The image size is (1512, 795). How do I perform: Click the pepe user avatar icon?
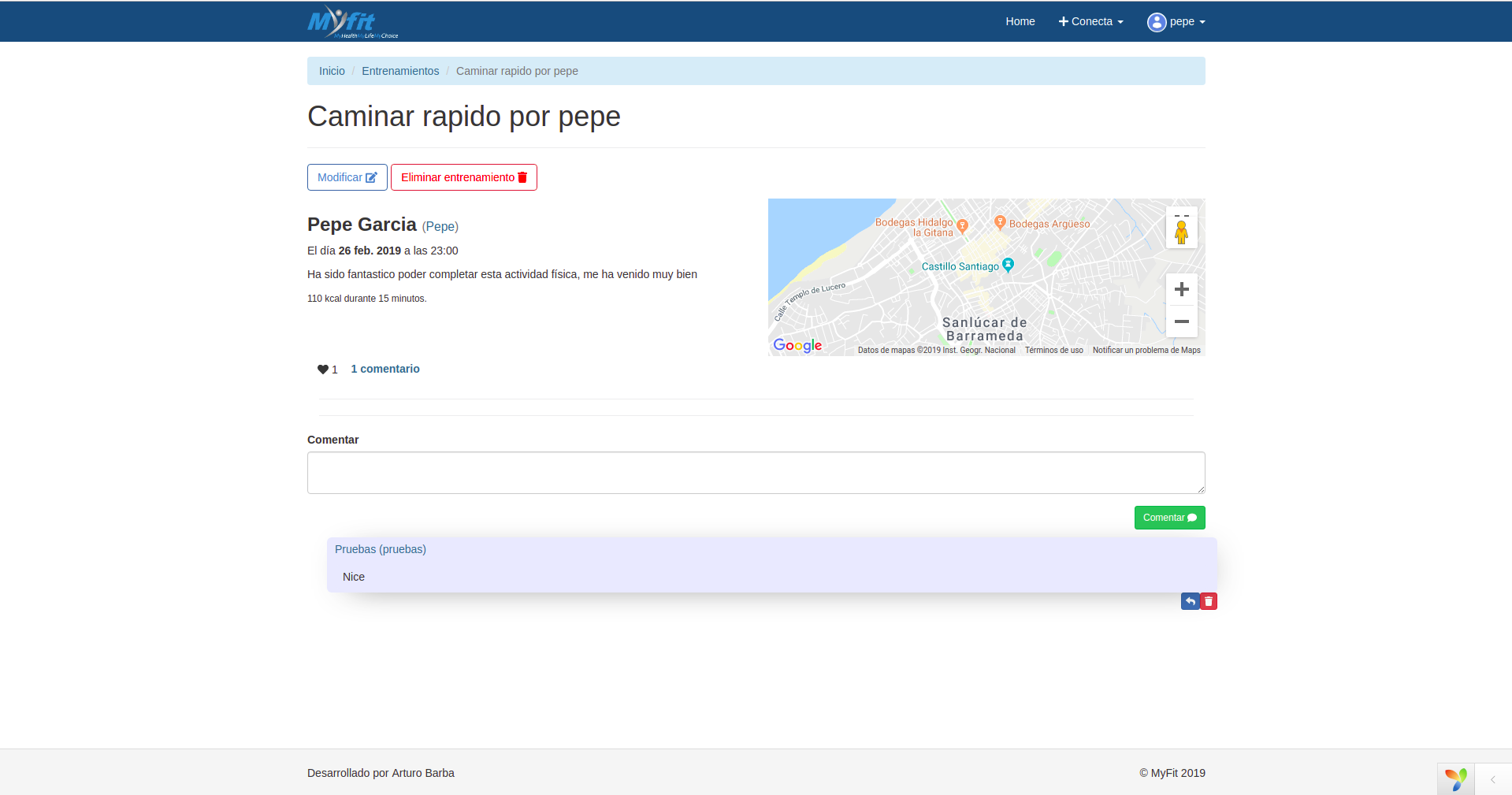pyautogui.click(x=1157, y=22)
